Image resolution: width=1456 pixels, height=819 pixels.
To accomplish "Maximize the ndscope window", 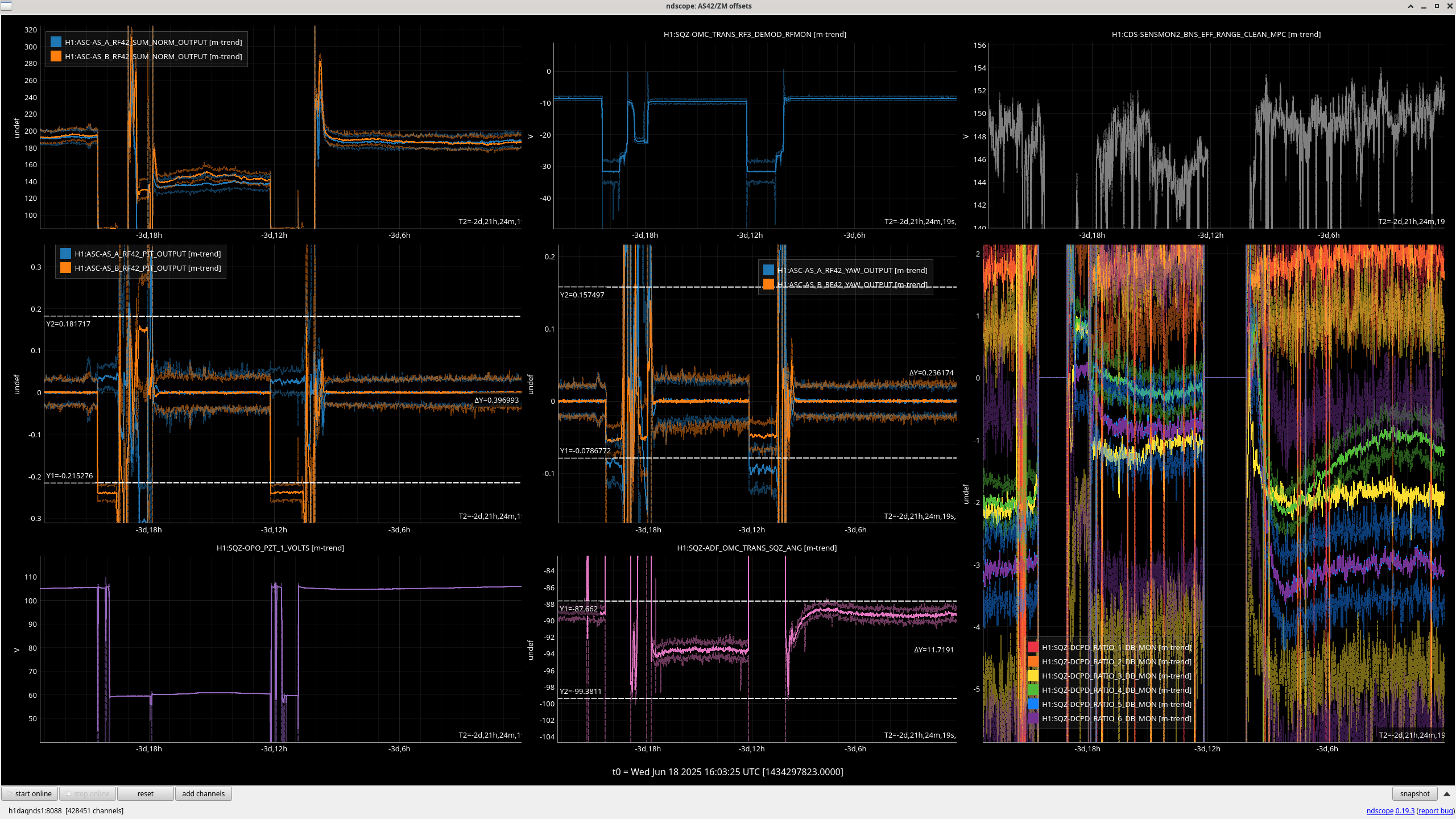I will tap(1437, 6).
